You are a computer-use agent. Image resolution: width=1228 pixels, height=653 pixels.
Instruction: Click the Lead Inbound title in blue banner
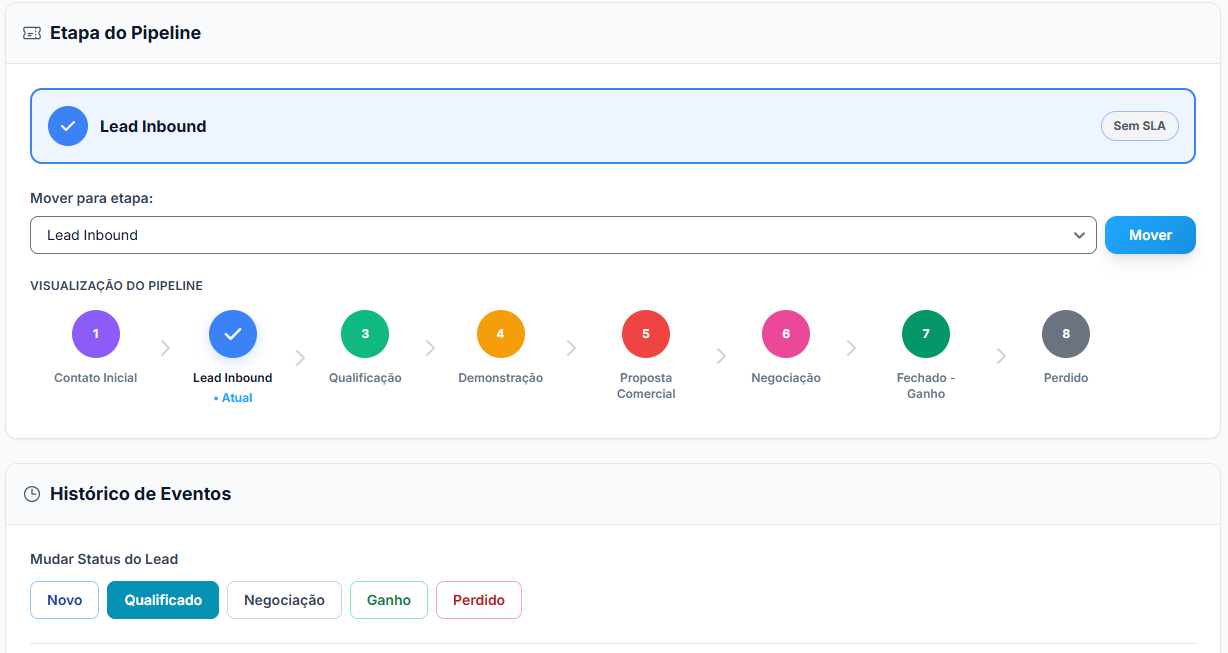click(x=153, y=126)
